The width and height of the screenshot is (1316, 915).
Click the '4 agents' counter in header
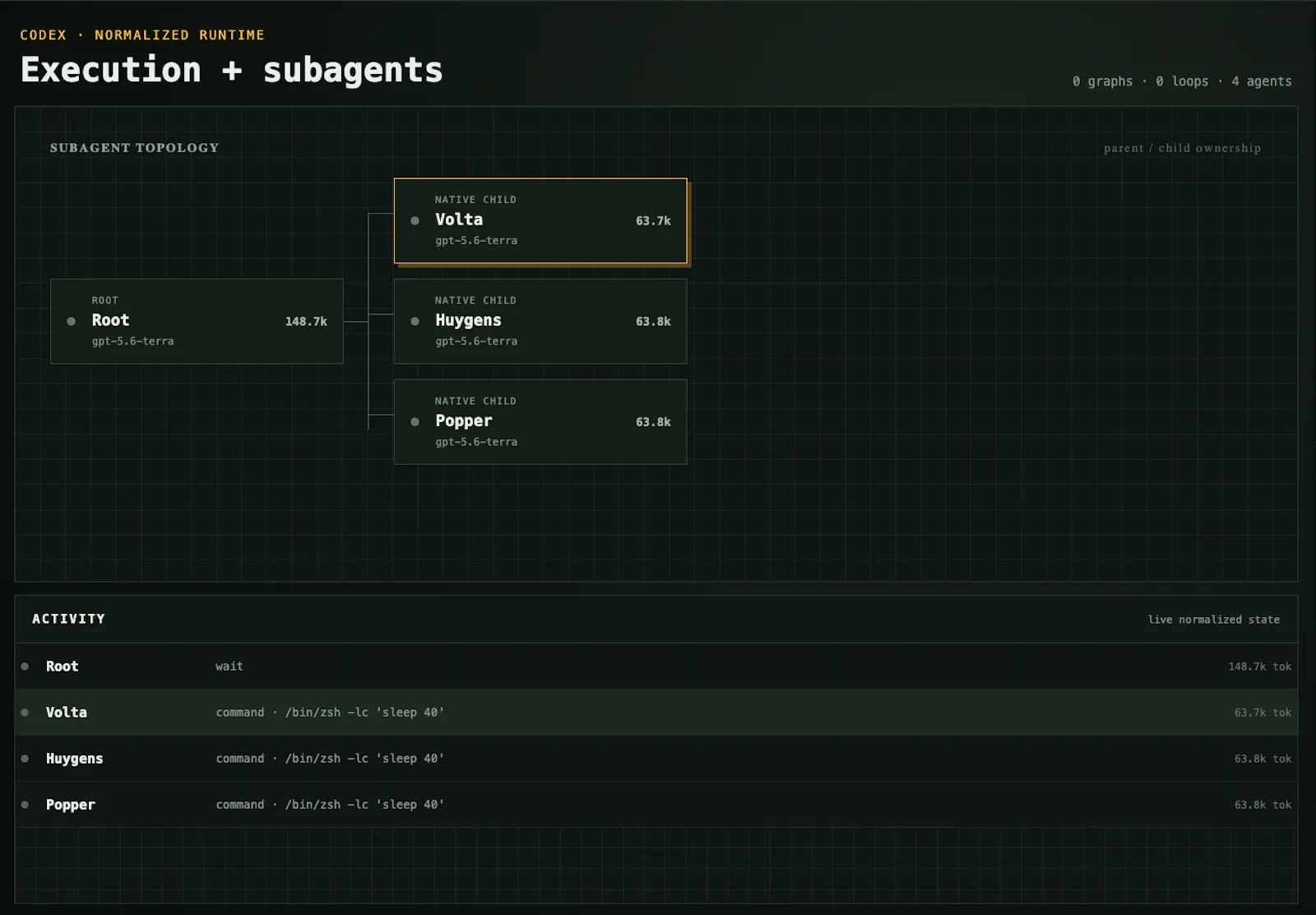click(1261, 81)
